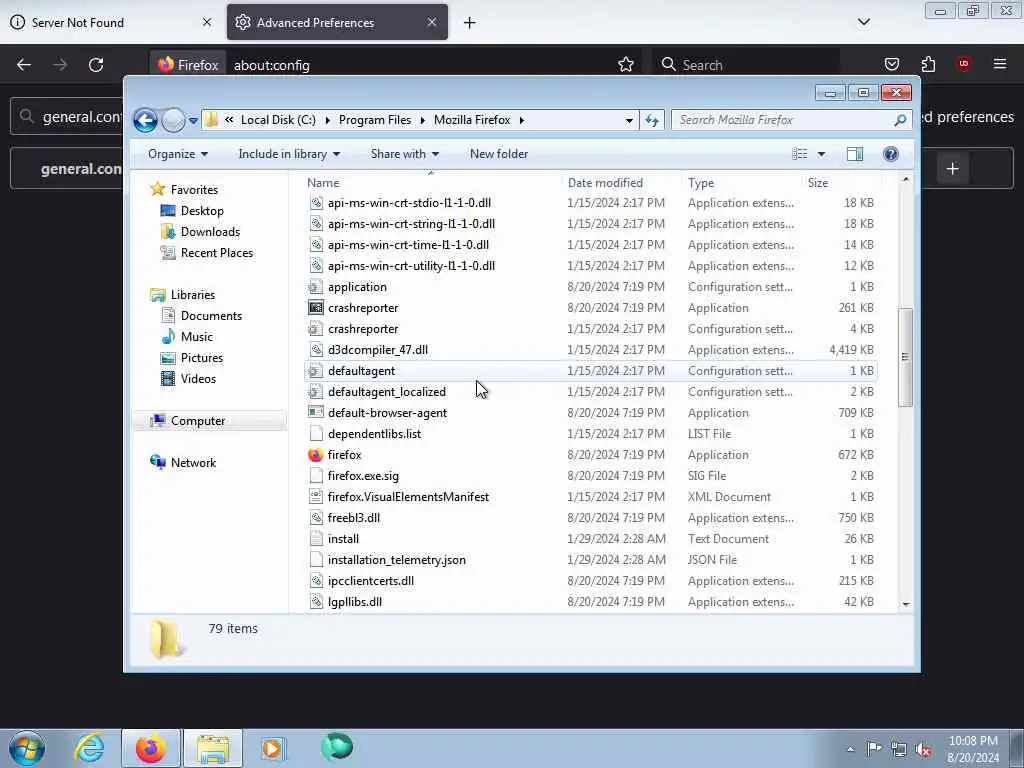Click Program Files in address breadcrumb

point(375,120)
